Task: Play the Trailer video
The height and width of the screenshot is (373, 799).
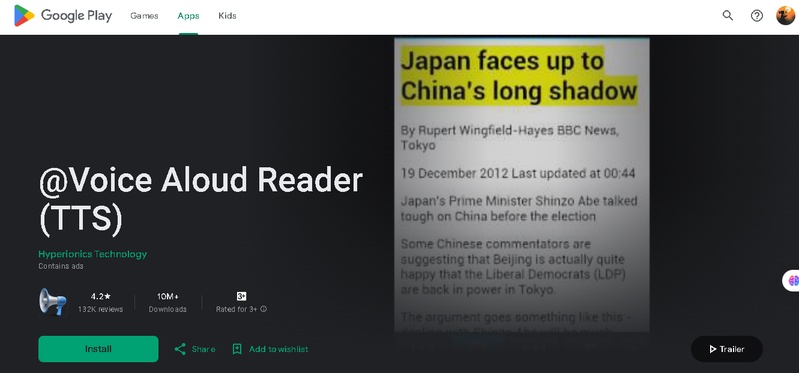Action: click(727, 349)
